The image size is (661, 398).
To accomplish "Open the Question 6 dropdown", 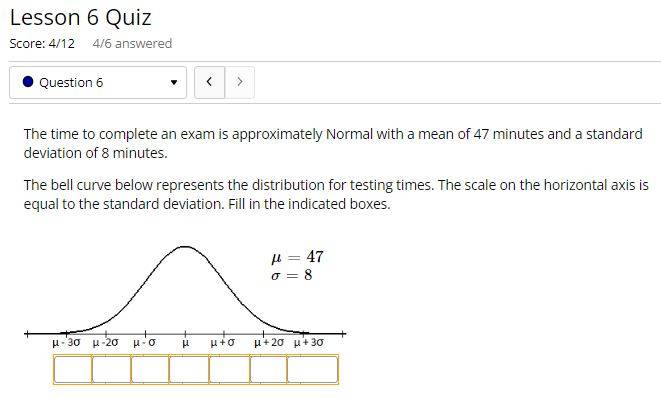I will point(98,82).
